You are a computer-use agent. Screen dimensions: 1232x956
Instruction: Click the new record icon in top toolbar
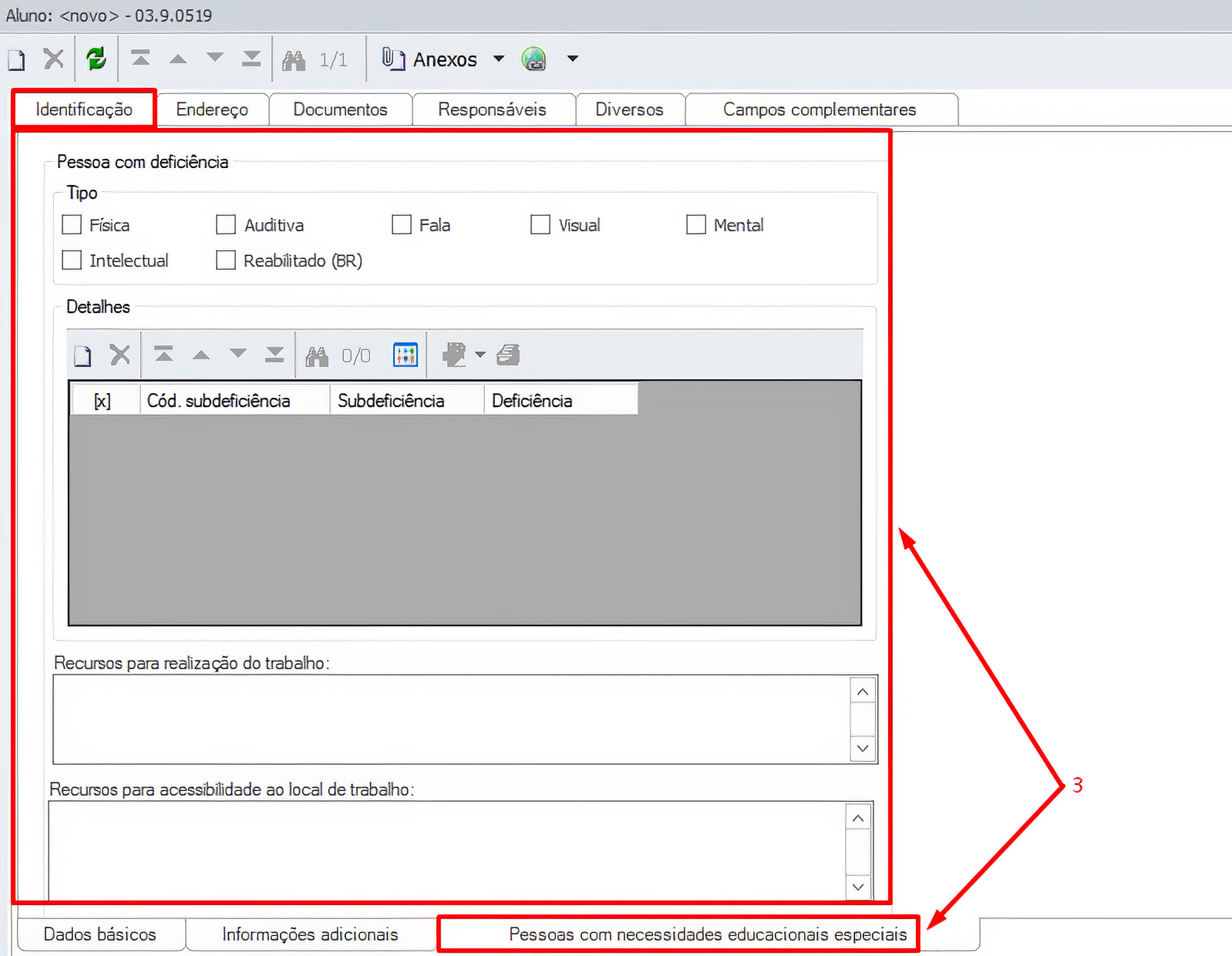click(17, 59)
